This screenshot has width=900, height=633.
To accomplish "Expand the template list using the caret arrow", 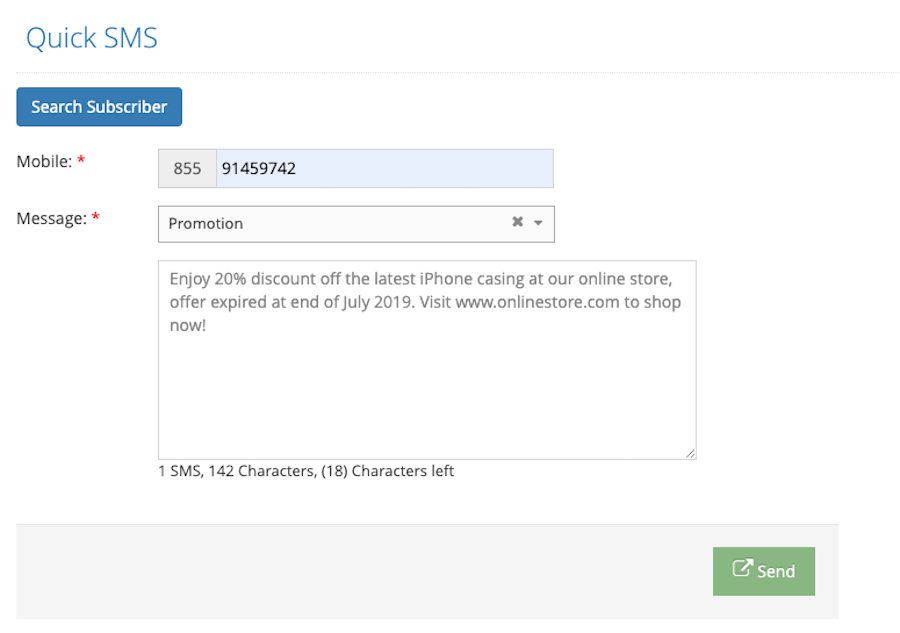I will click(538, 223).
